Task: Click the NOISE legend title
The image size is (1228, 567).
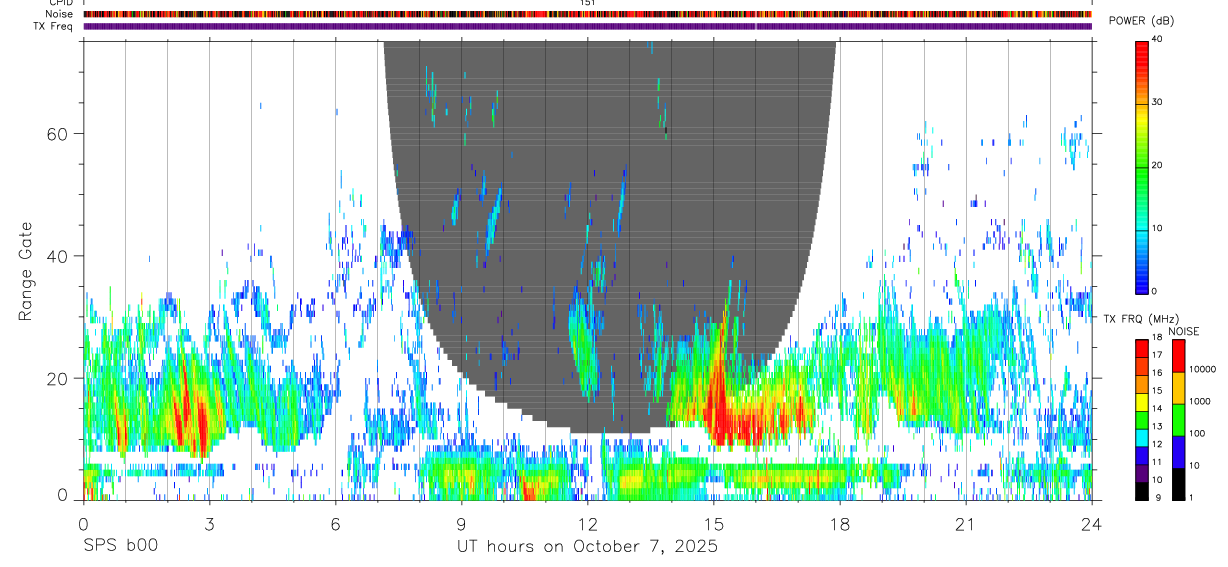Action: [x=1184, y=331]
